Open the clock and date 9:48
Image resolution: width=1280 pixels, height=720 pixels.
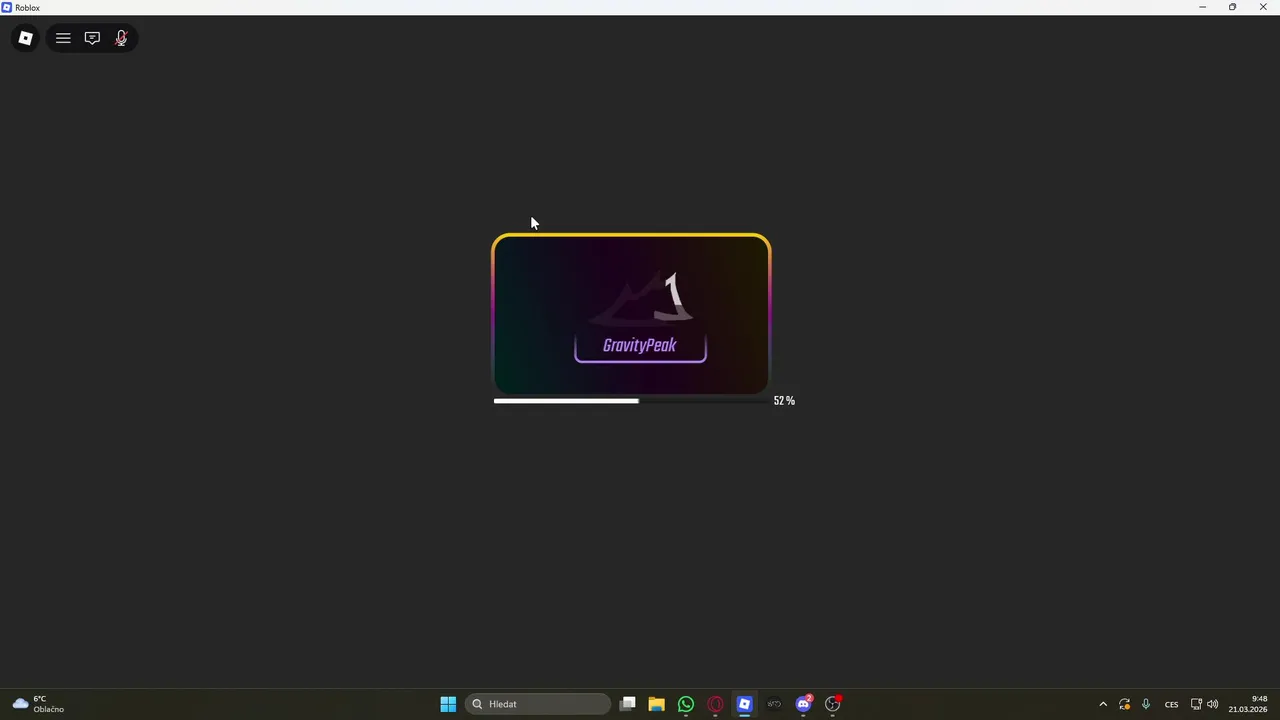[1248, 704]
